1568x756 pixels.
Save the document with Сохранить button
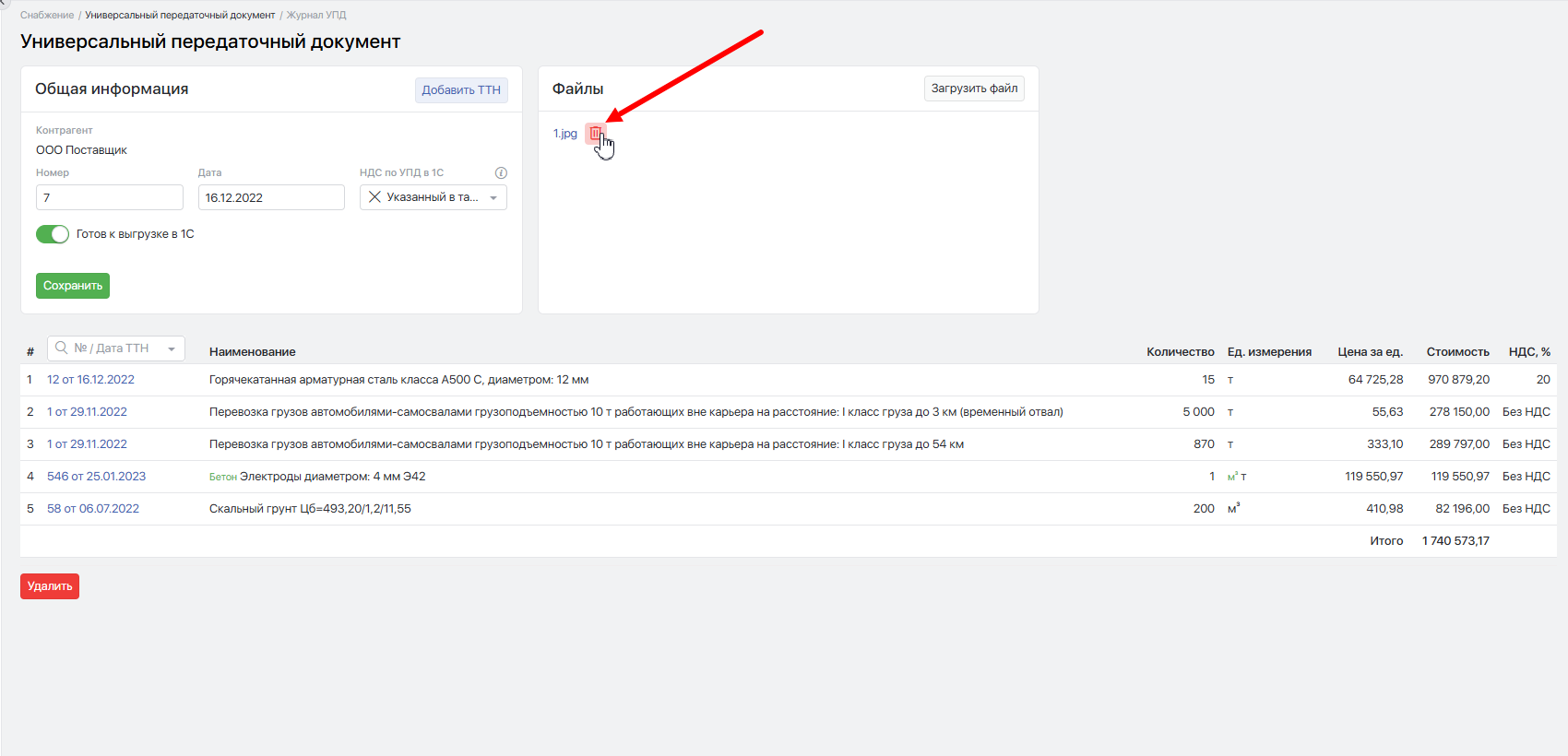[73, 286]
